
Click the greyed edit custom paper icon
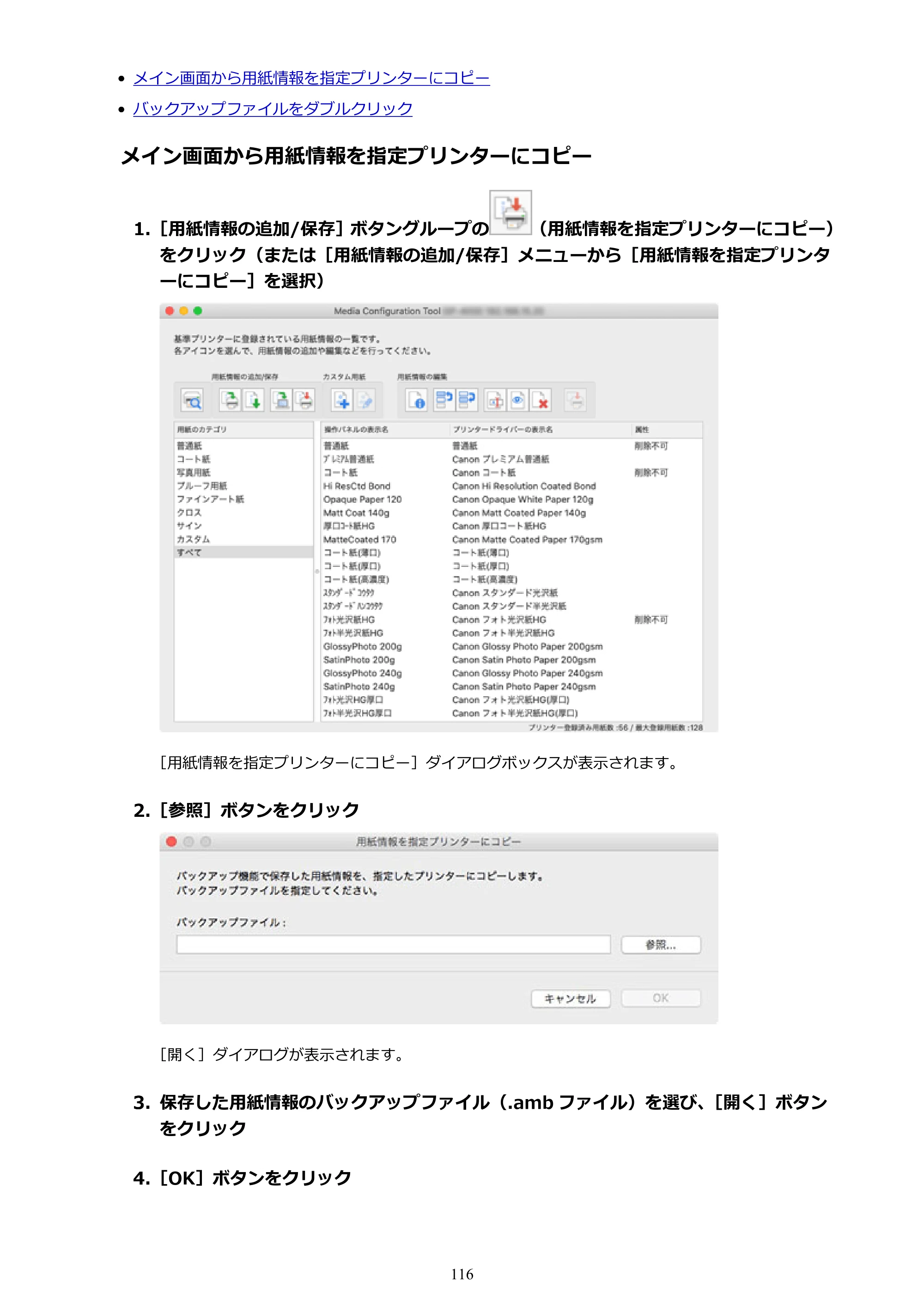(365, 400)
